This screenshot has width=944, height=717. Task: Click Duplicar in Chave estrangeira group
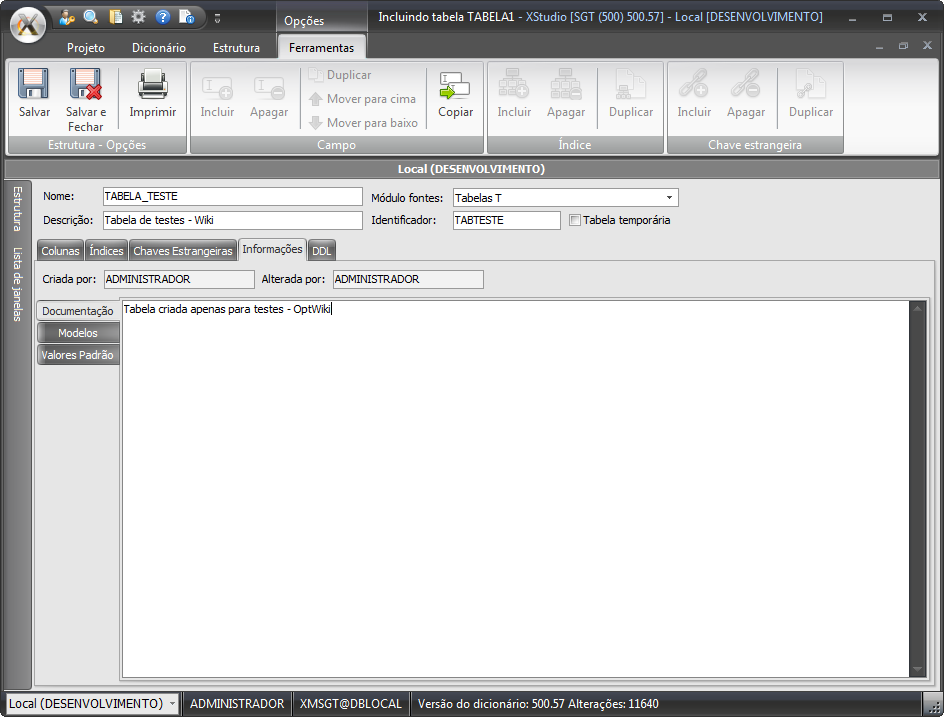point(811,94)
